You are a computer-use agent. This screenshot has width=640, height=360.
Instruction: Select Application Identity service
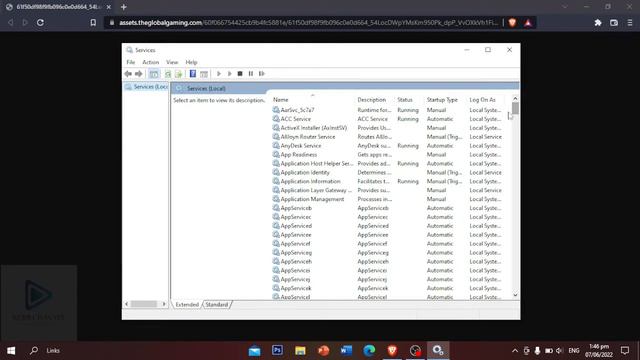[x=387, y=172]
